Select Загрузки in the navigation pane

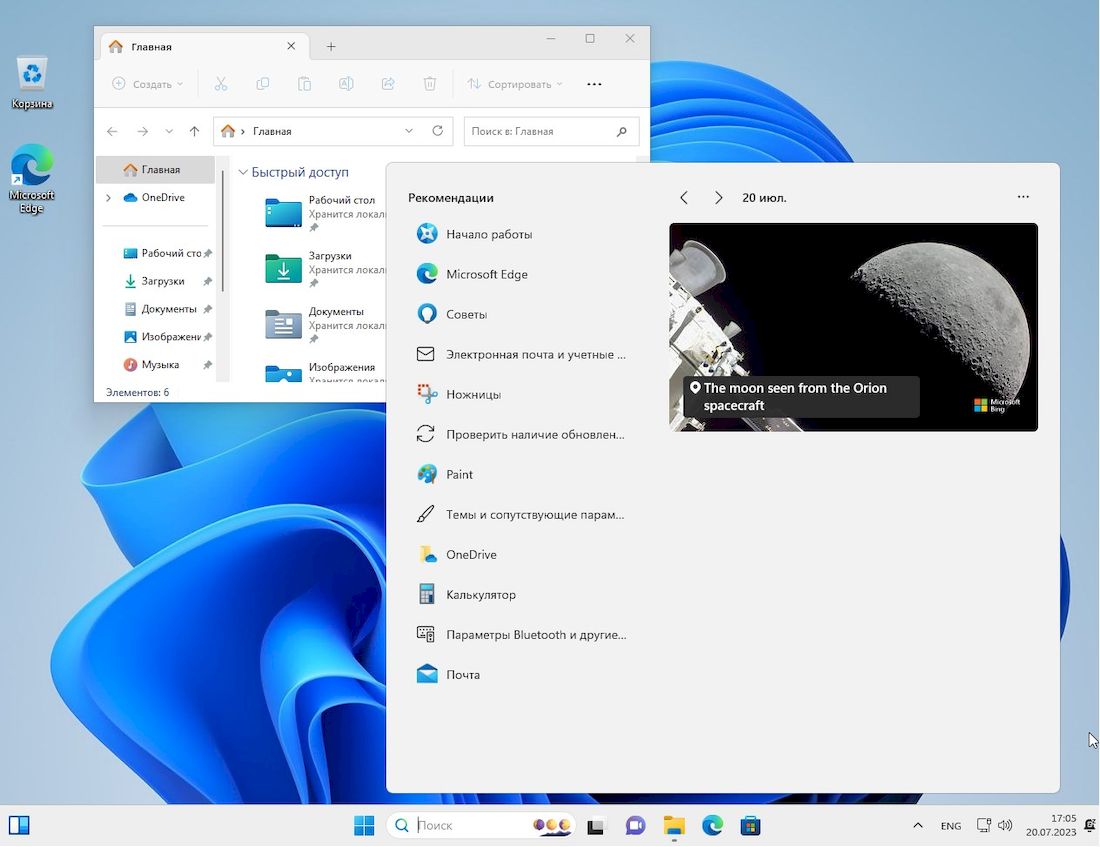pyautogui.click(x=162, y=281)
